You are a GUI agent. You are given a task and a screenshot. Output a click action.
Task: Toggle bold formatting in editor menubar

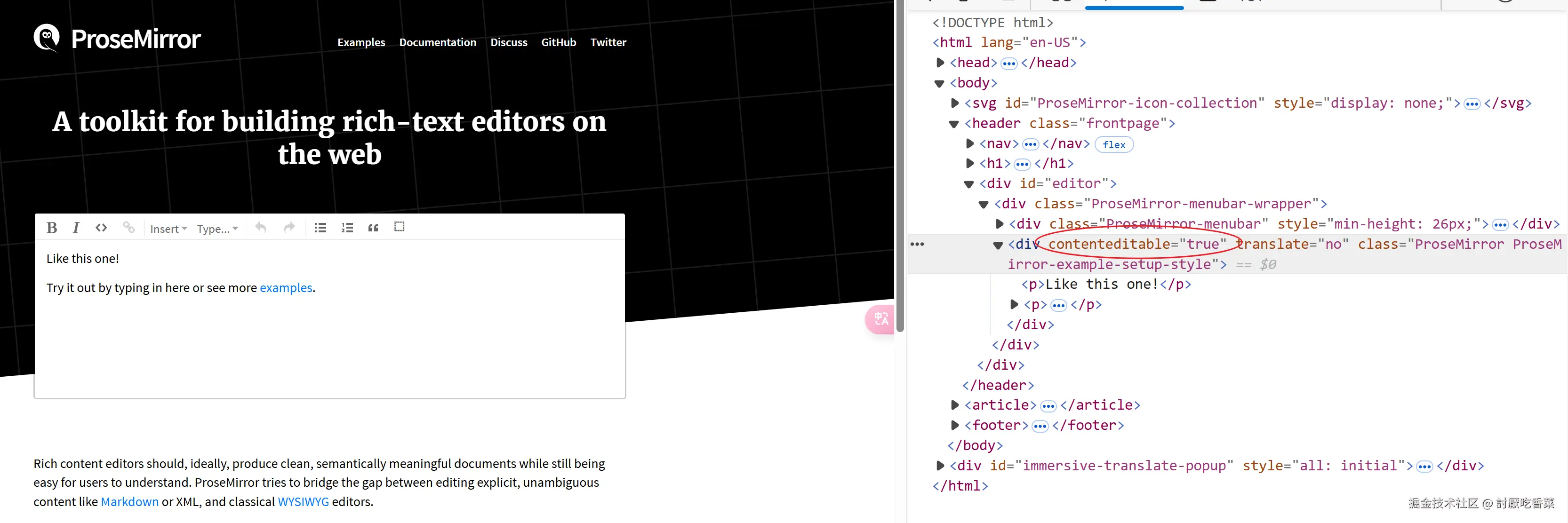(x=52, y=228)
